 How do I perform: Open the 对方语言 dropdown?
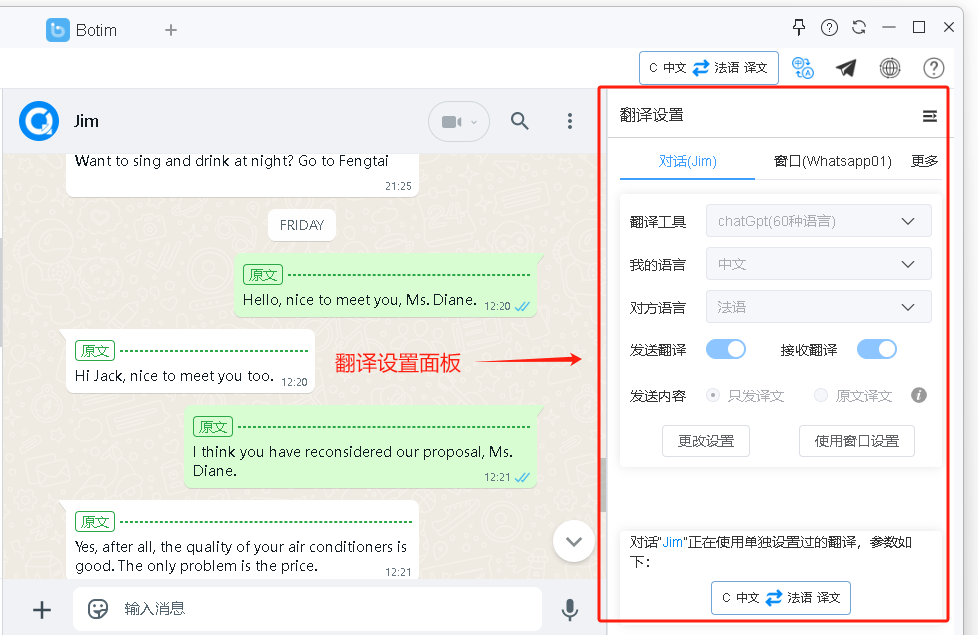pyautogui.click(x=818, y=307)
